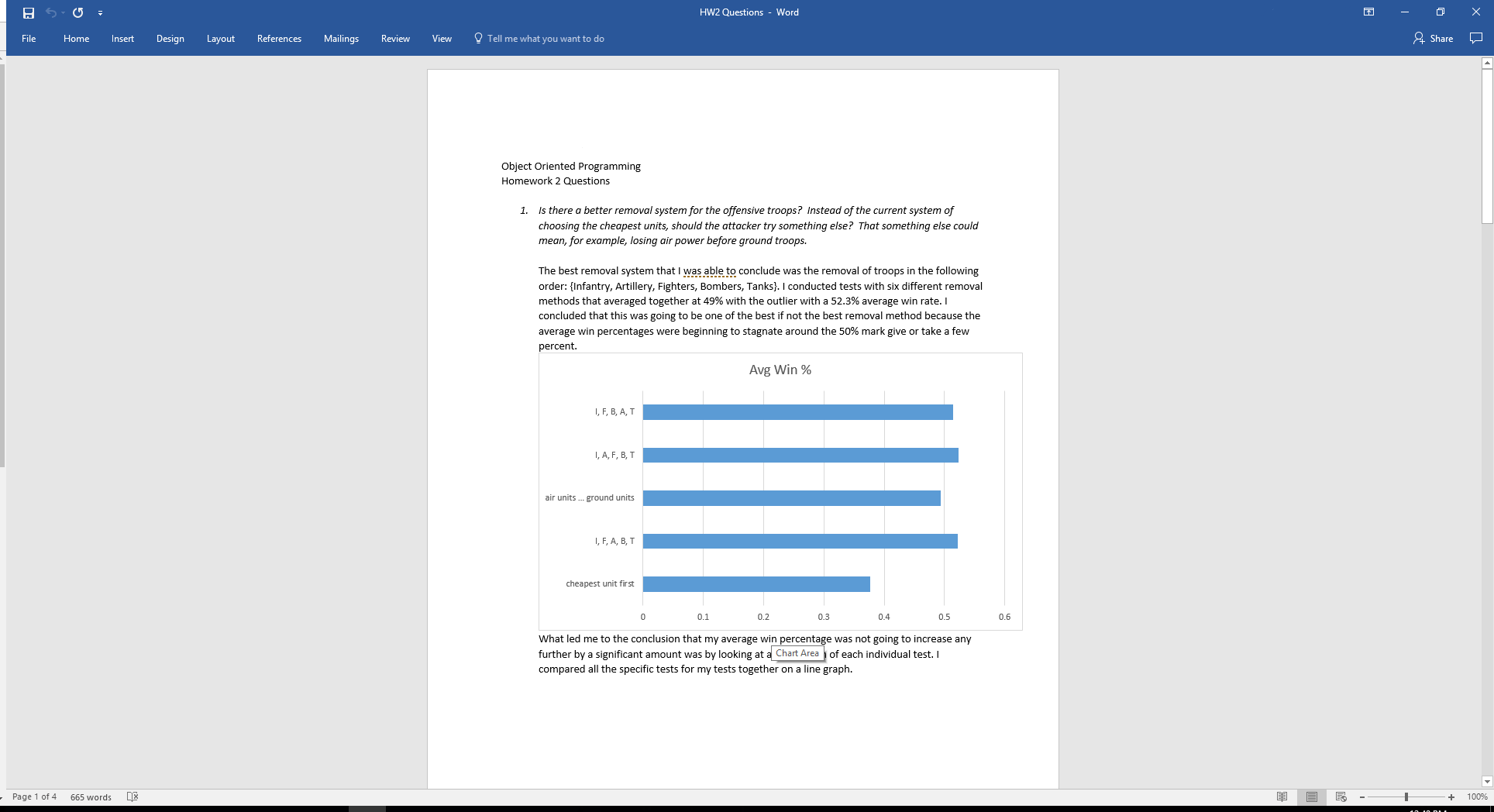Select the Avg Win % chart title
Image resolution: width=1494 pixels, height=812 pixels.
coord(780,370)
